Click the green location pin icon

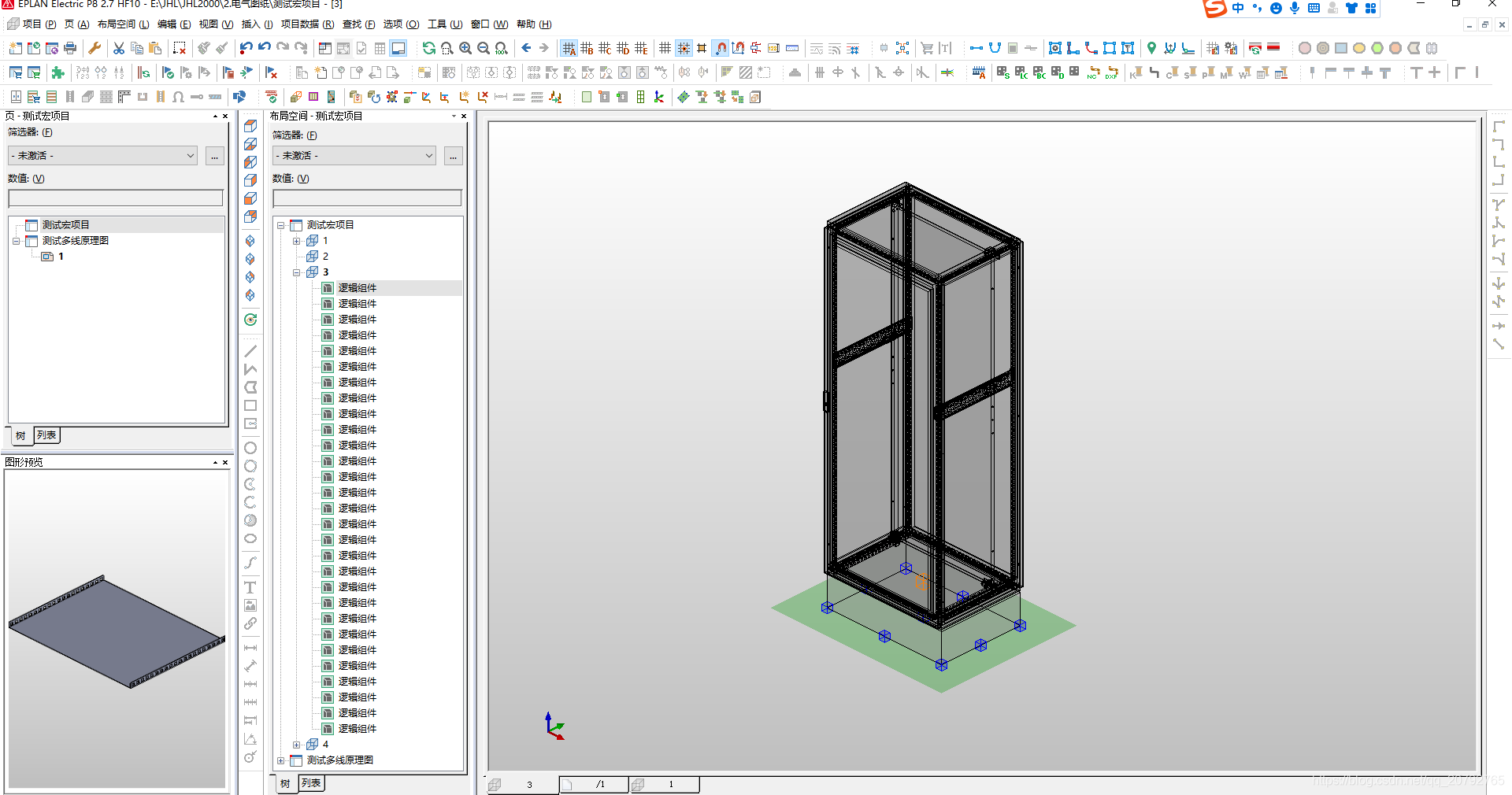[x=1151, y=49]
